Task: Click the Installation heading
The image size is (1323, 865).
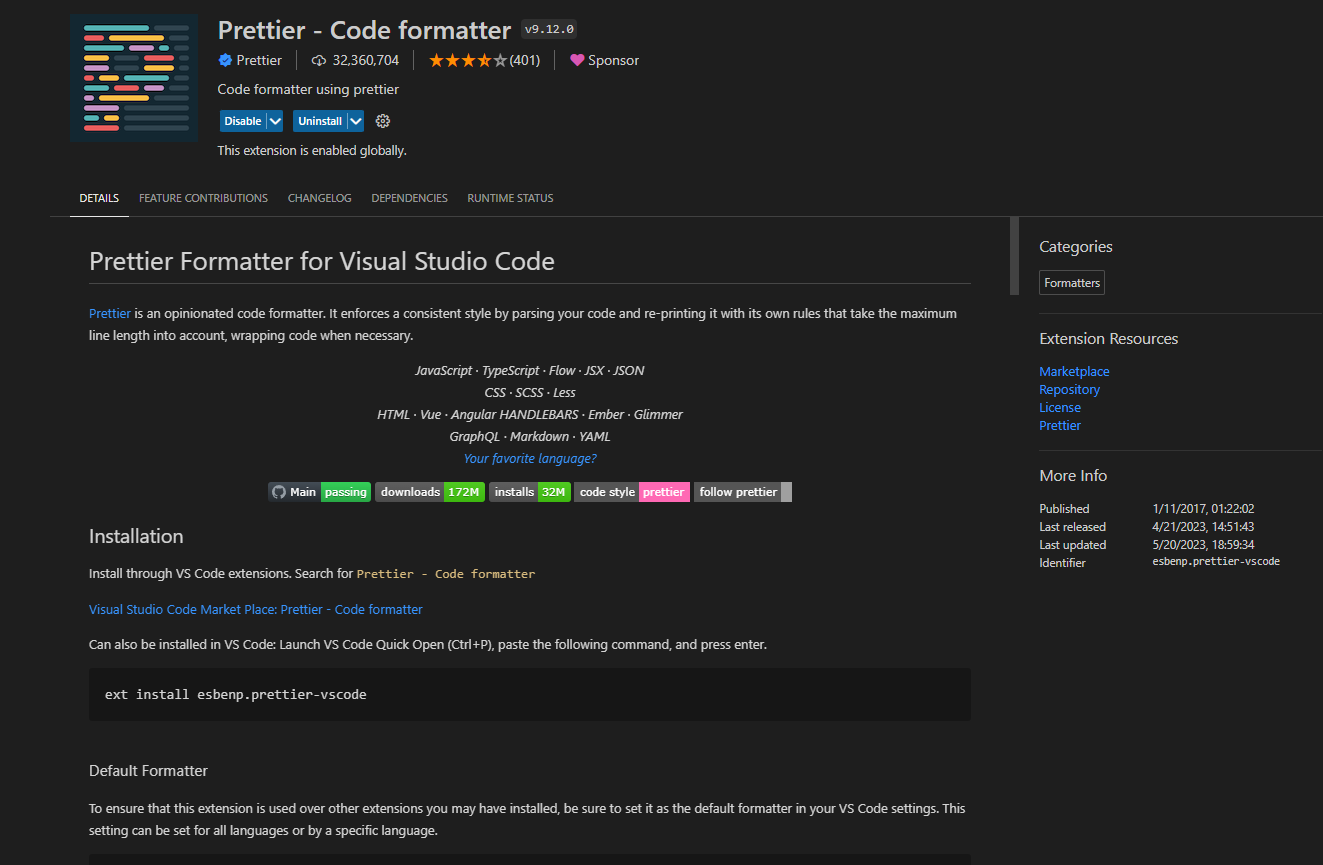Action: click(136, 536)
